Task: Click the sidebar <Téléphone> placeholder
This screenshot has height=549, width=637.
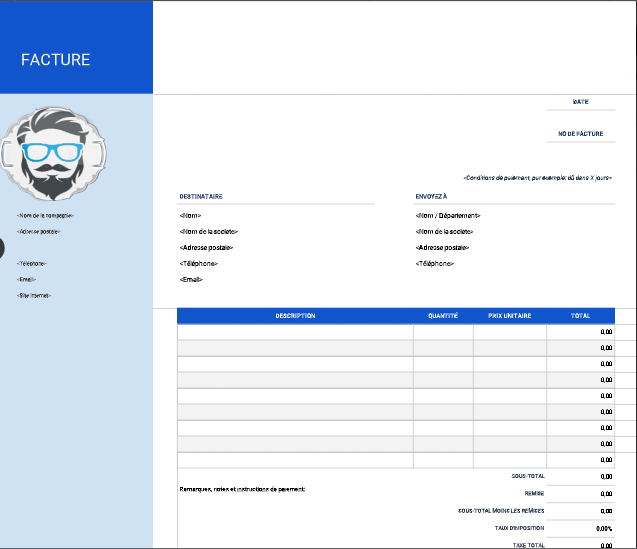Action: 32,264
